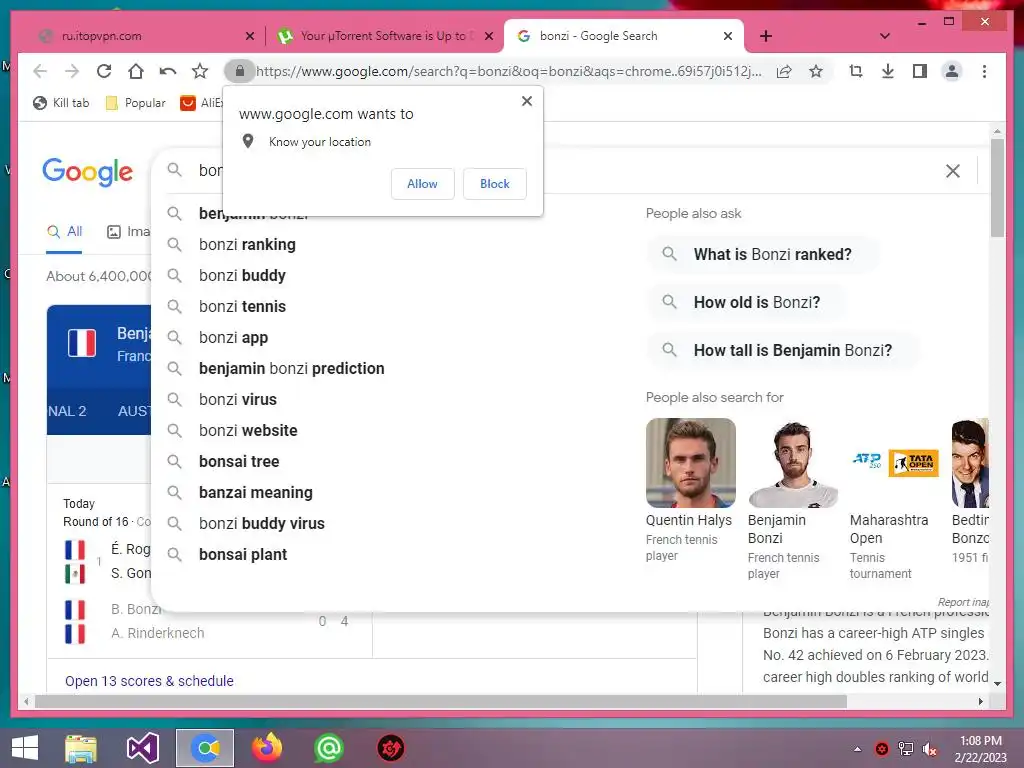Viewport: 1024px width, 768px height.
Task: Click 'What is Bonzi ranked?' question
Action: coord(761,254)
